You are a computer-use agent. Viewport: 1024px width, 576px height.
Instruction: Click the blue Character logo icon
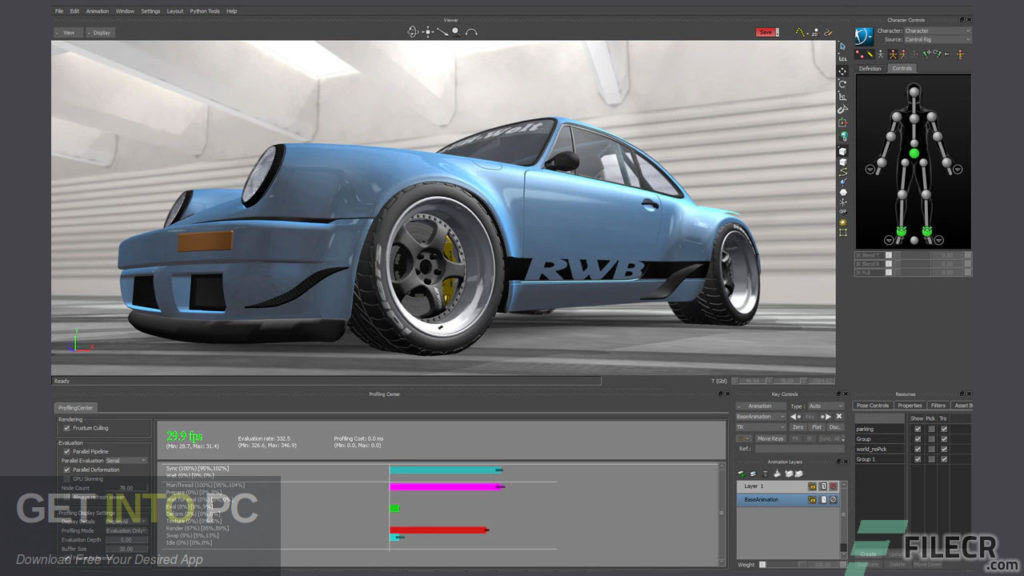coord(863,36)
